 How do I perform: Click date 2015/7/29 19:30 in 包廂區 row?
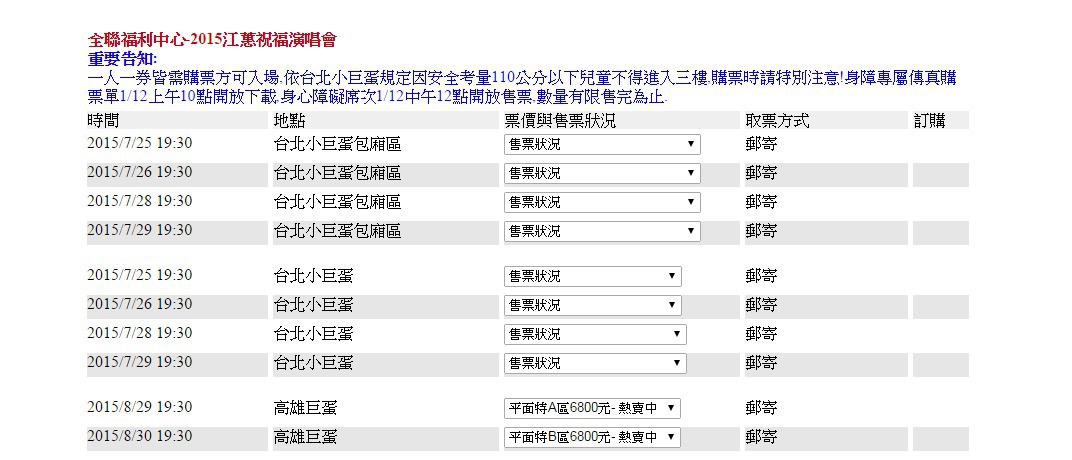tap(139, 230)
